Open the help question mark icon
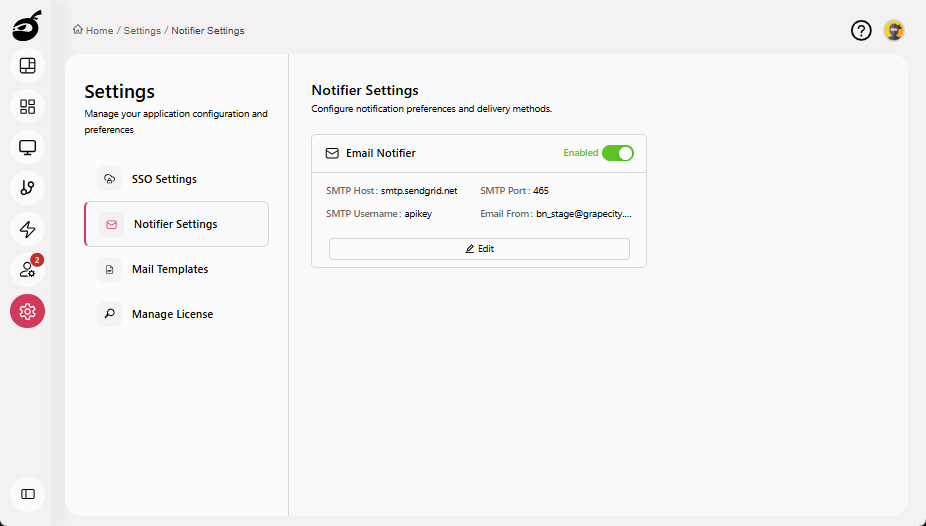The height and width of the screenshot is (526, 926). (861, 30)
